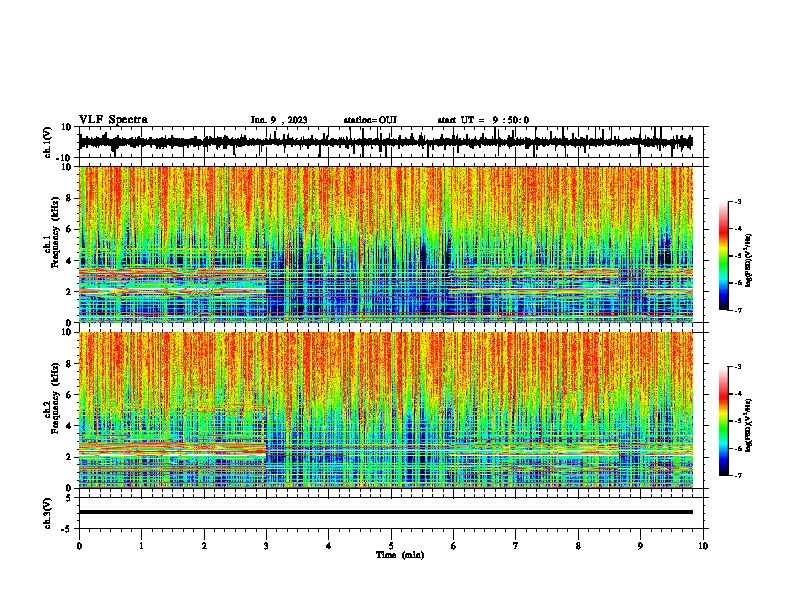Click time axis tick label "4"

tap(329, 546)
